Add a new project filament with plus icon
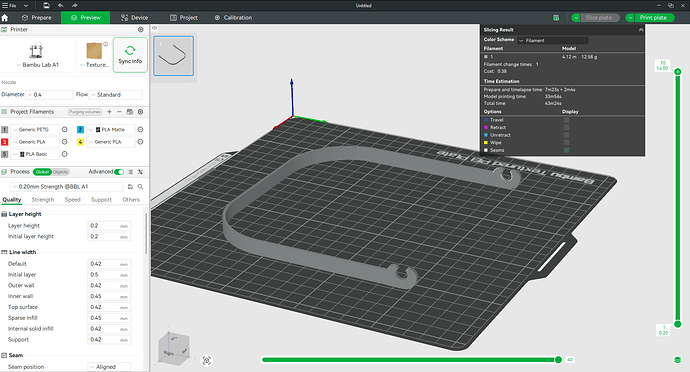The height and width of the screenshot is (372, 690). pos(109,112)
